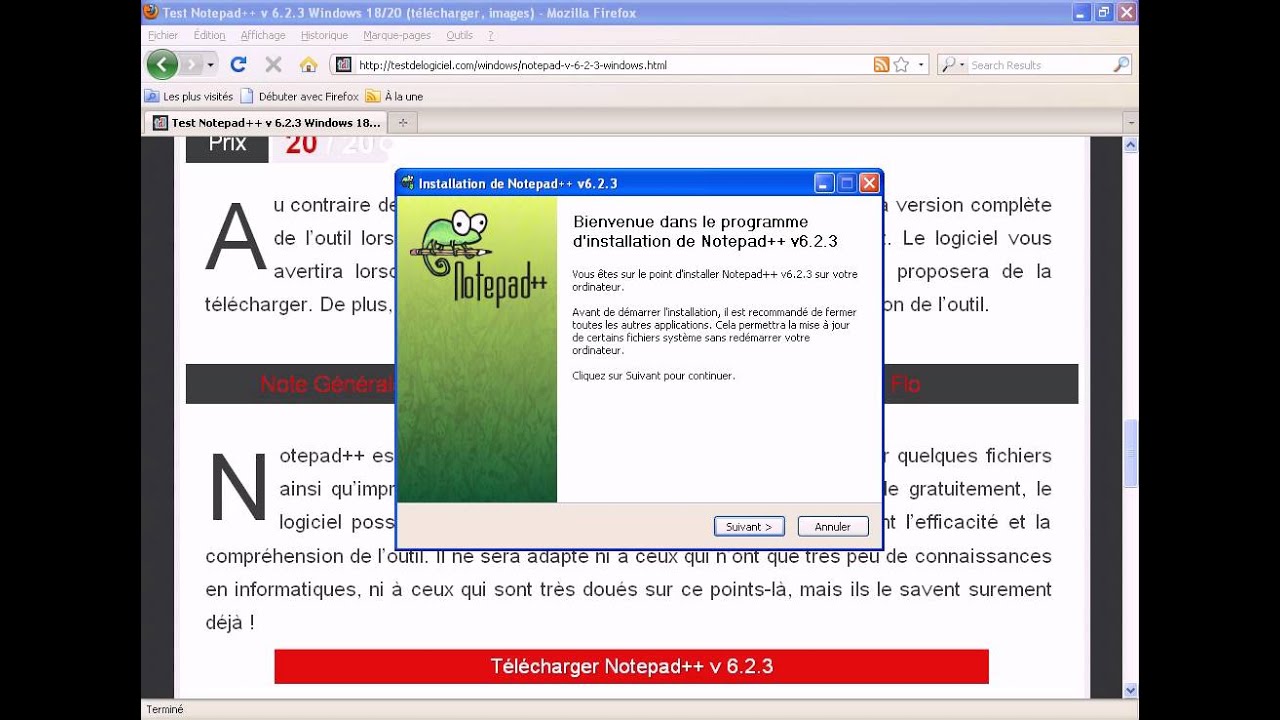This screenshot has height=720, width=1280.
Task: Click the Notepad++ chameleon logo image
Action: [478, 257]
